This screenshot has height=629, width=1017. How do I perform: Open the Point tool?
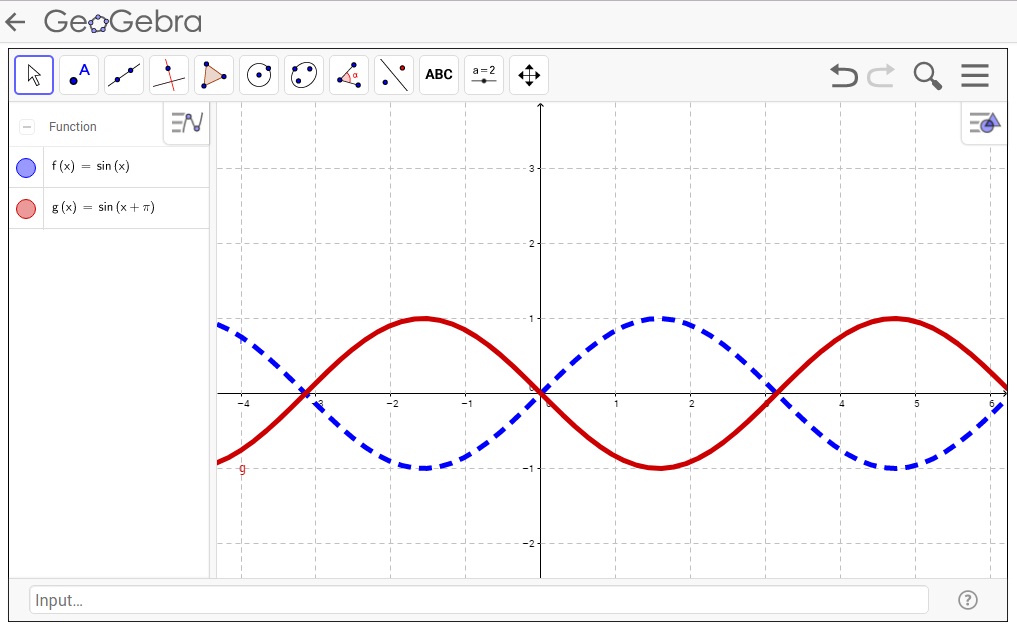(78, 75)
